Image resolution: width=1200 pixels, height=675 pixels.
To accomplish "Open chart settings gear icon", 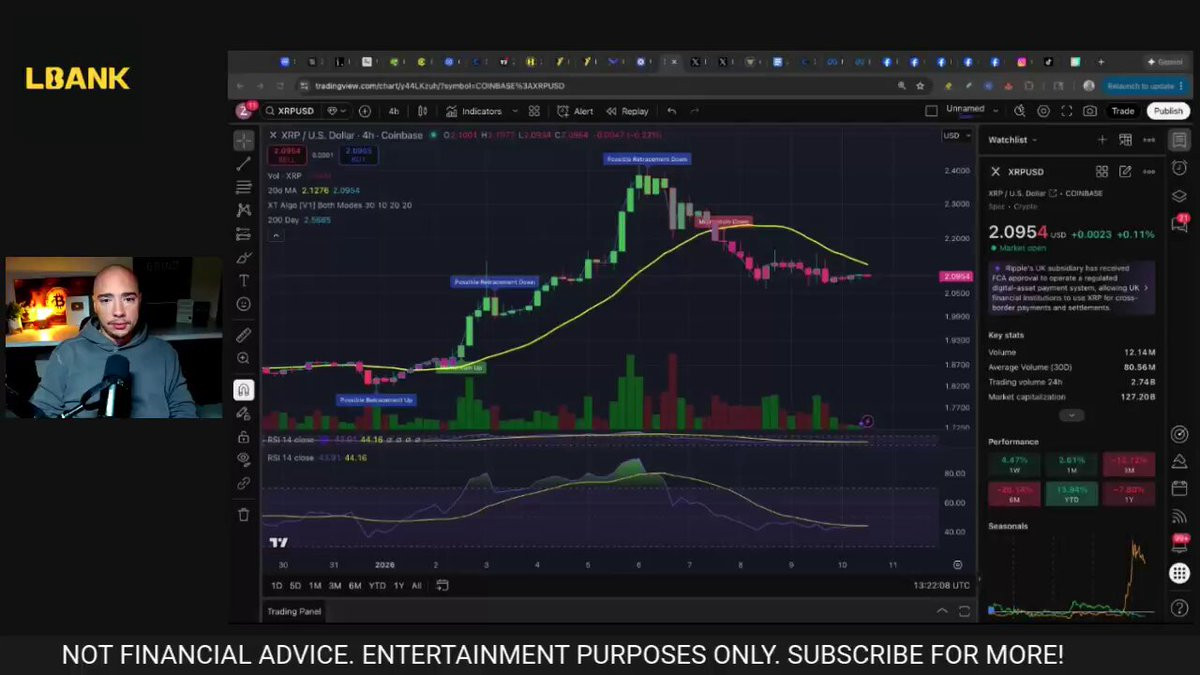I will 1043,111.
